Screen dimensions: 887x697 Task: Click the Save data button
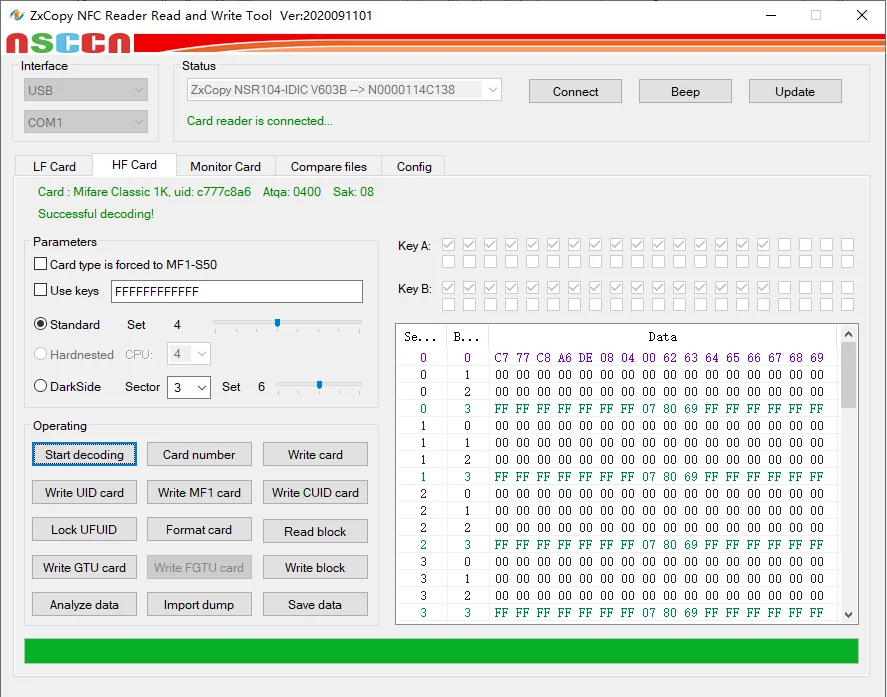pyautogui.click(x=315, y=604)
